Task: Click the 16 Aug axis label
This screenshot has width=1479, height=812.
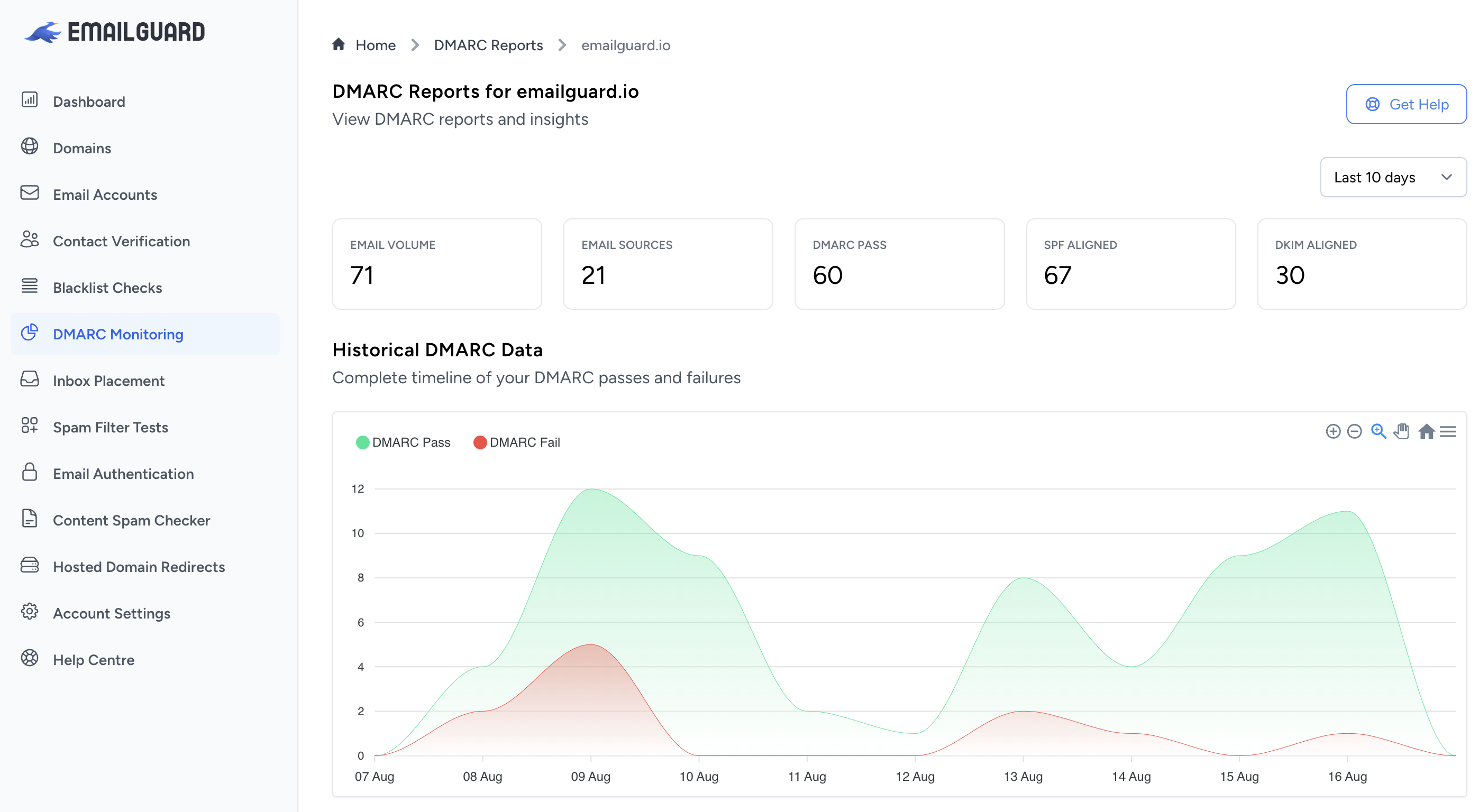Action: click(1347, 777)
